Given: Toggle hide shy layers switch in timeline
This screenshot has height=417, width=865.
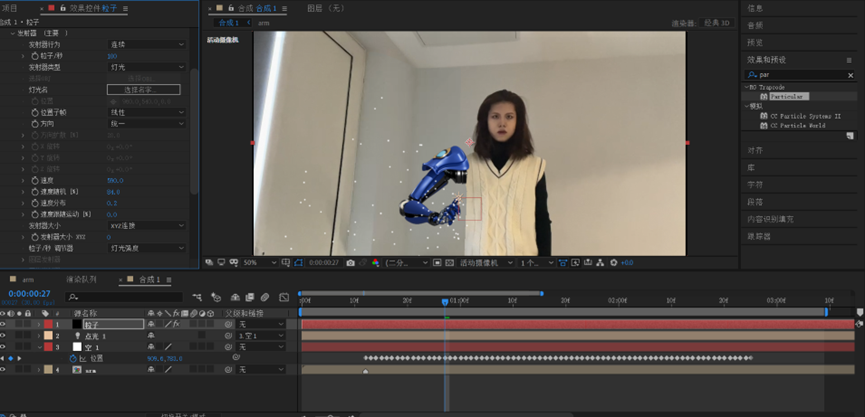Looking at the screenshot, I should 235,297.
